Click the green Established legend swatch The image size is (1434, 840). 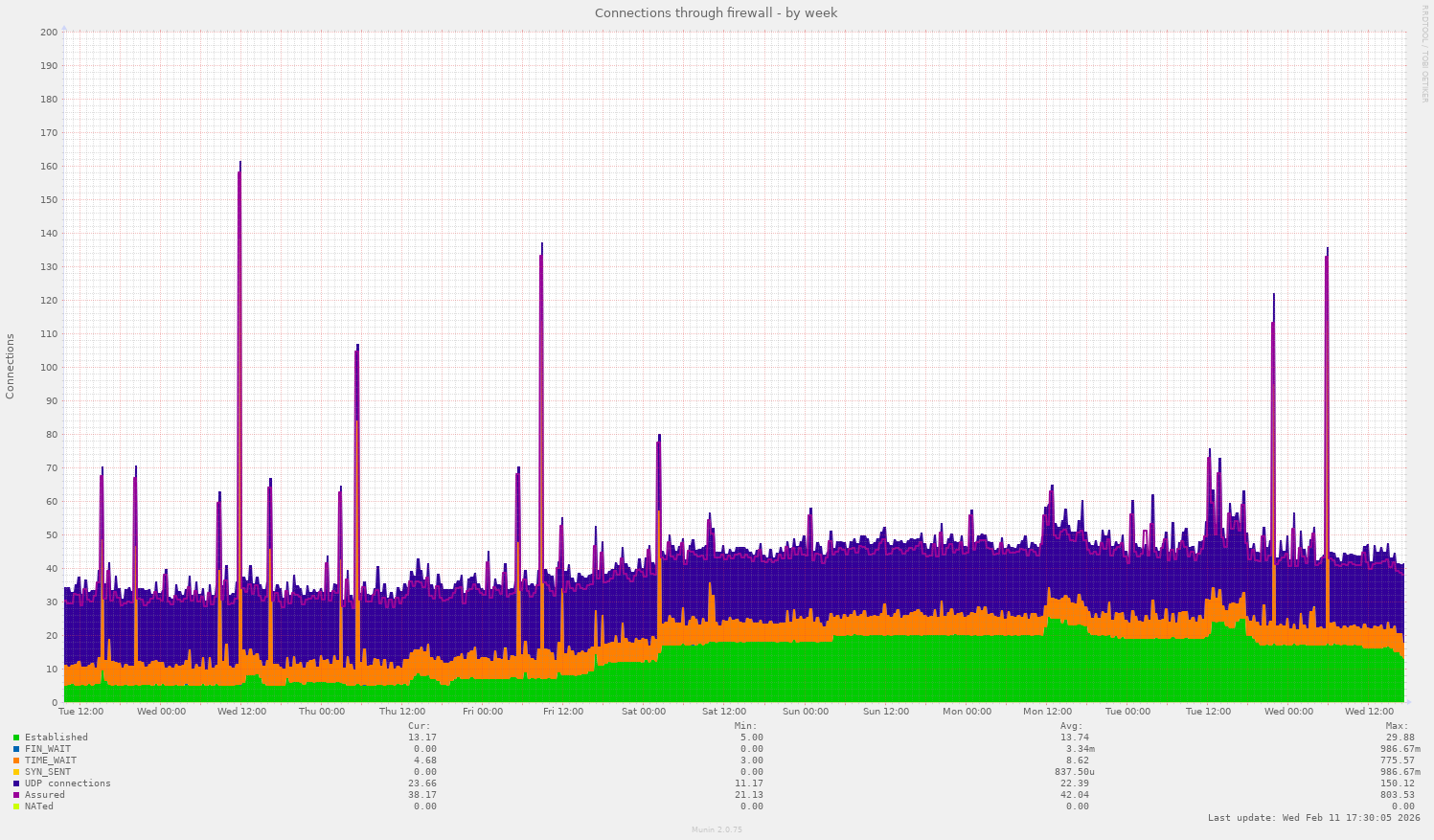[x=16, y=738]
